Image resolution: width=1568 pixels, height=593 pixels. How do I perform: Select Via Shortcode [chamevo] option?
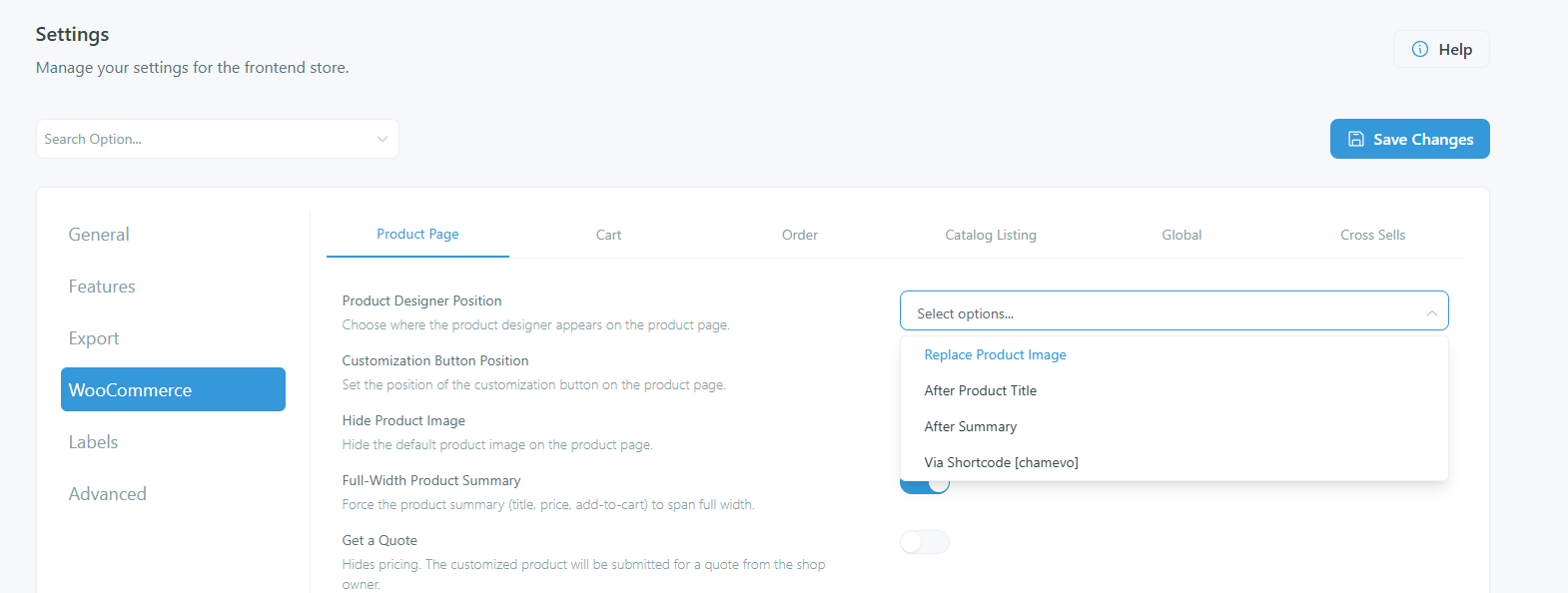point(1174,462)
